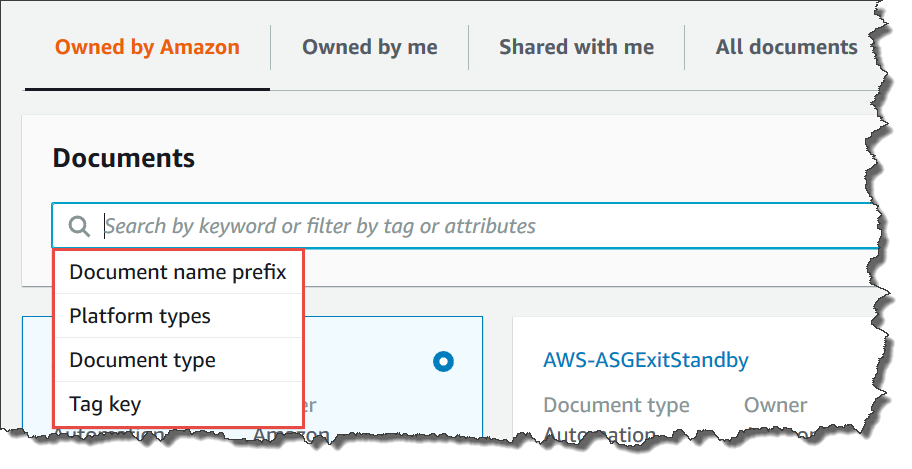Open the Owned by me tab

pyautogui.click(x=370, y=47)
